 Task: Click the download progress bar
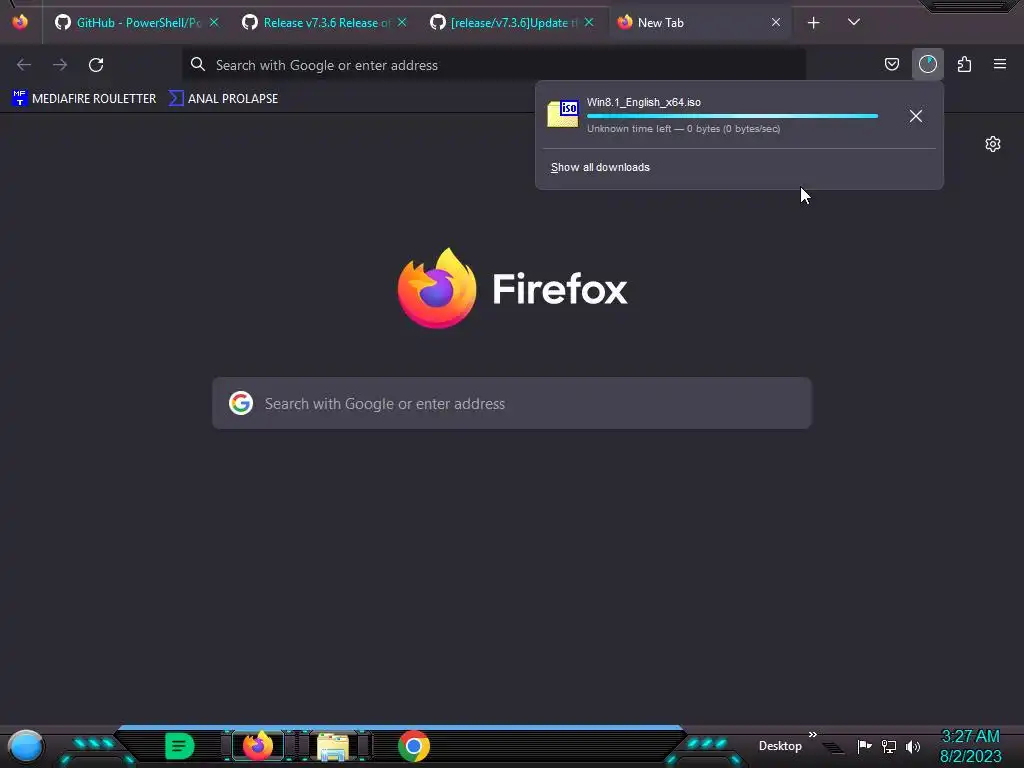(x=732, y=116)
